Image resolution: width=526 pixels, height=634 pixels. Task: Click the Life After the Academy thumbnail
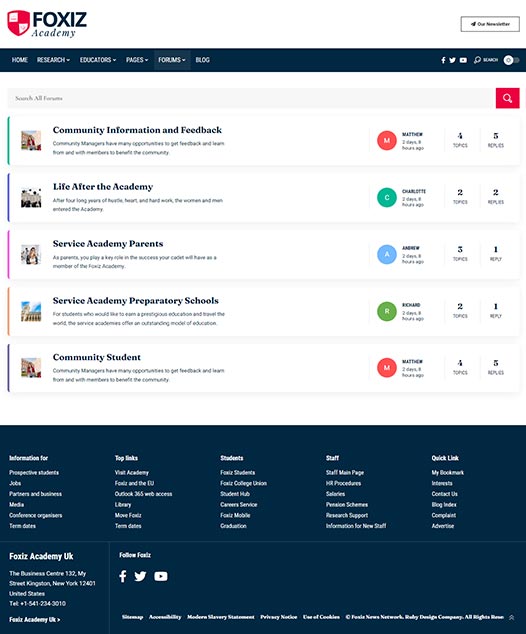pyautogui.click(x=31, y=197)
